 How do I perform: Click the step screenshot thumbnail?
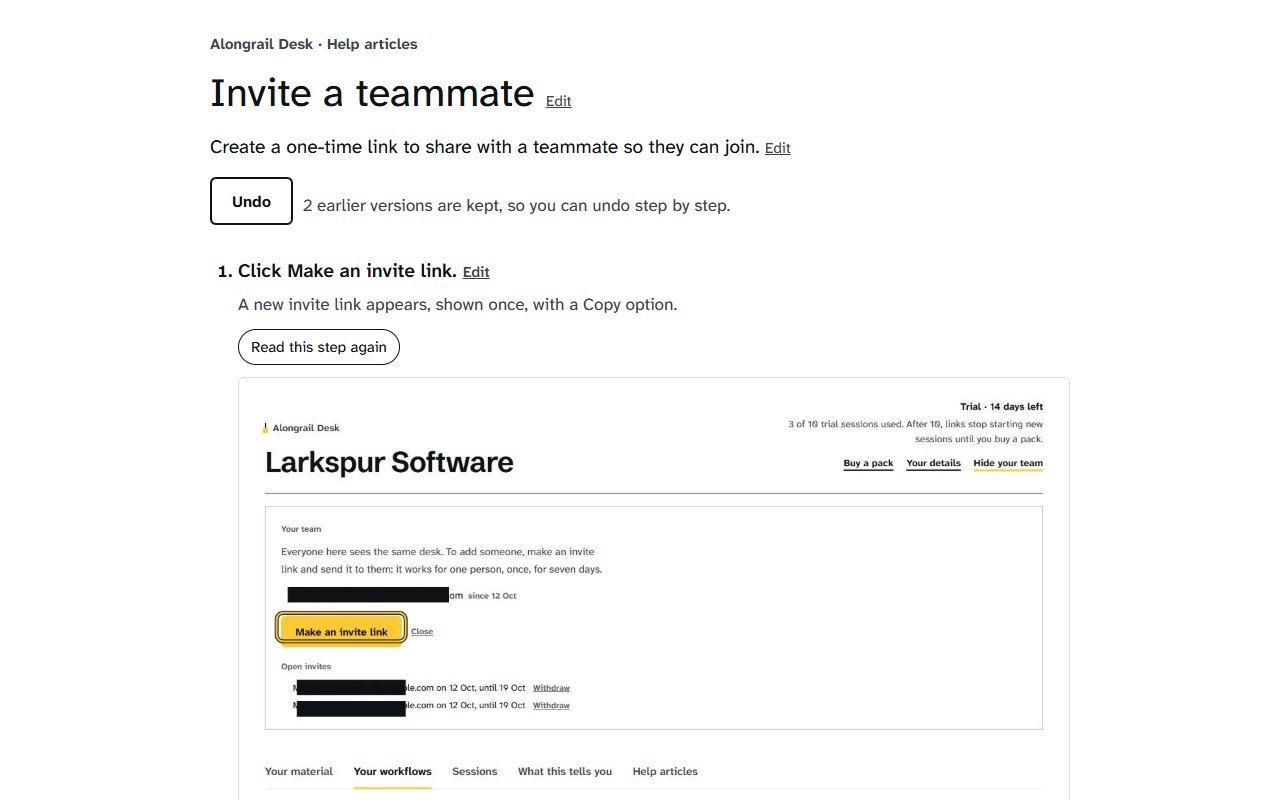coord(654,589)
